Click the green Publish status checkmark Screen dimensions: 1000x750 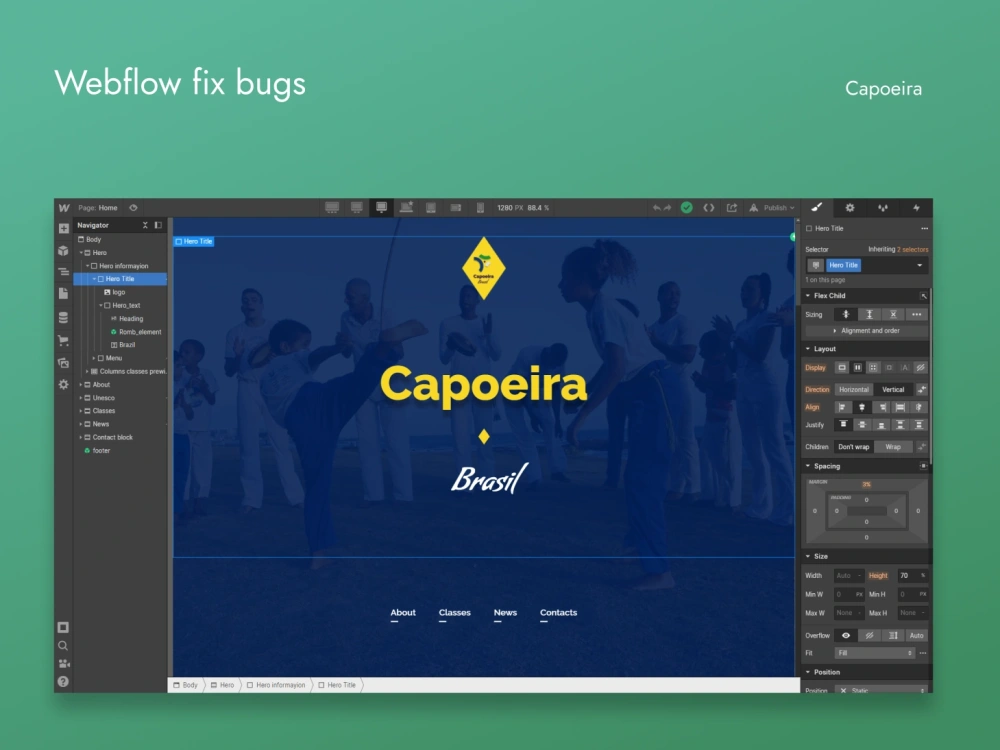tap(686, 207)
